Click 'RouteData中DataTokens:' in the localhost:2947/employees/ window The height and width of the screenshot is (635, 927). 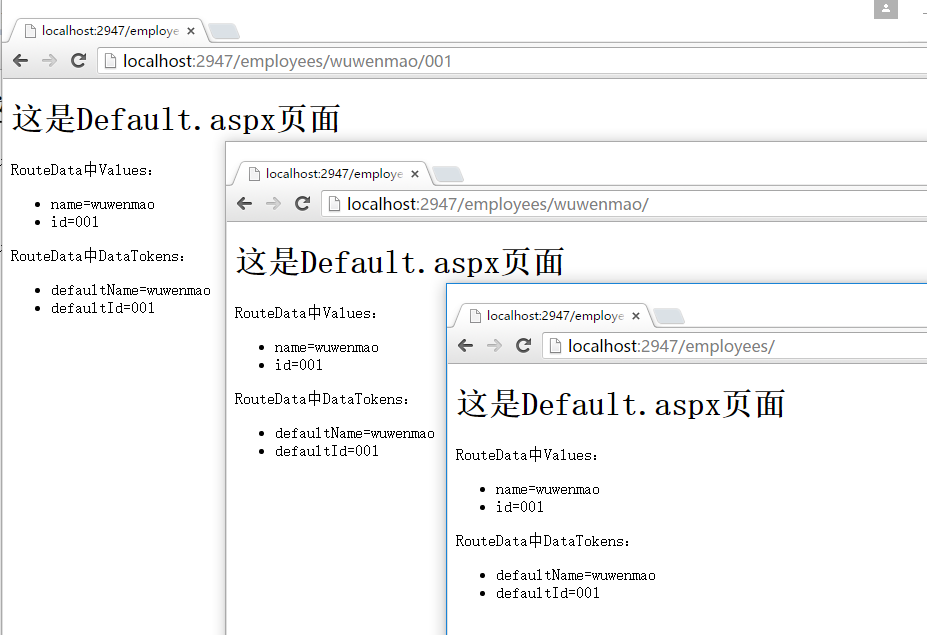543,541
